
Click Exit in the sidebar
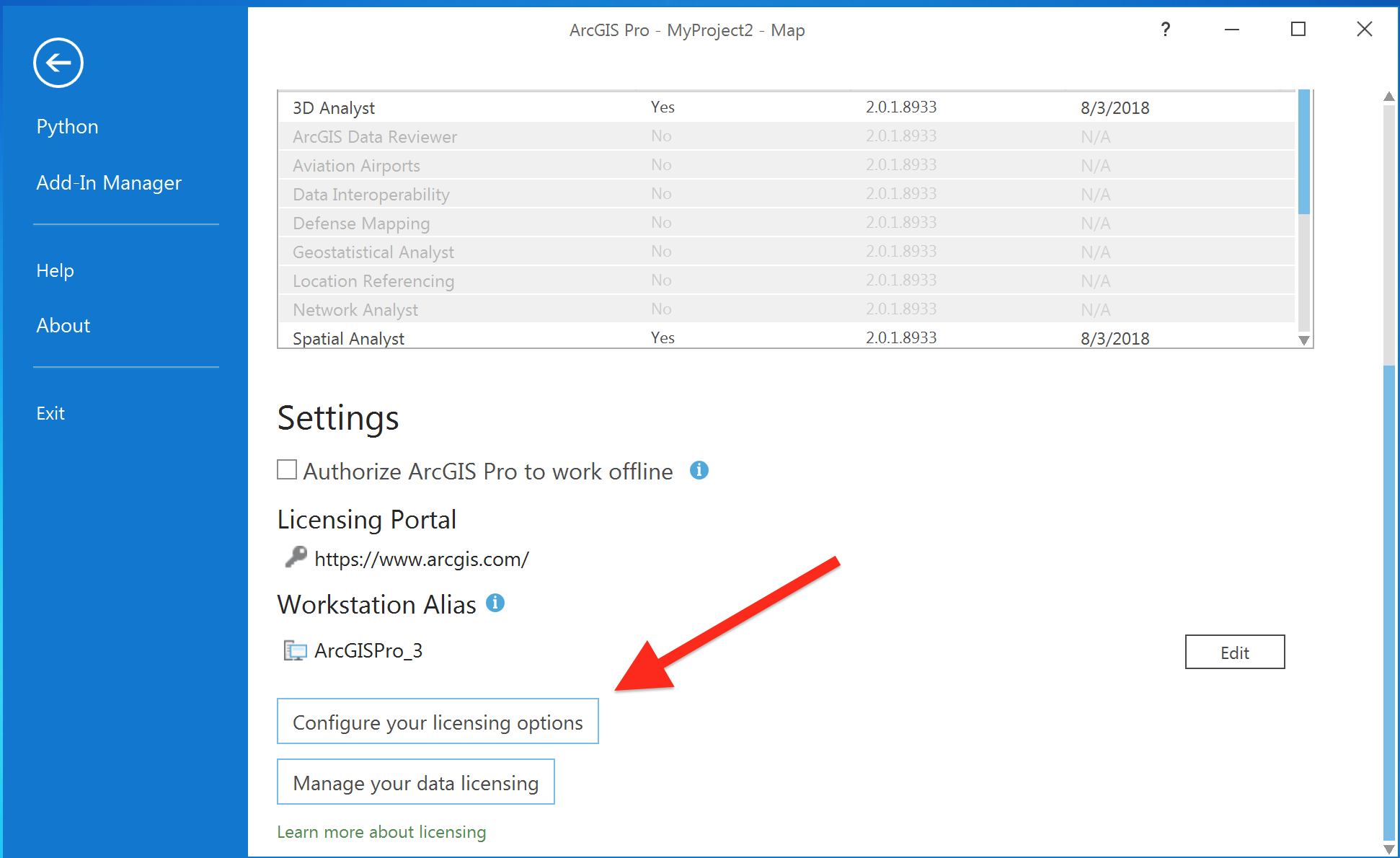coord(50,413)
